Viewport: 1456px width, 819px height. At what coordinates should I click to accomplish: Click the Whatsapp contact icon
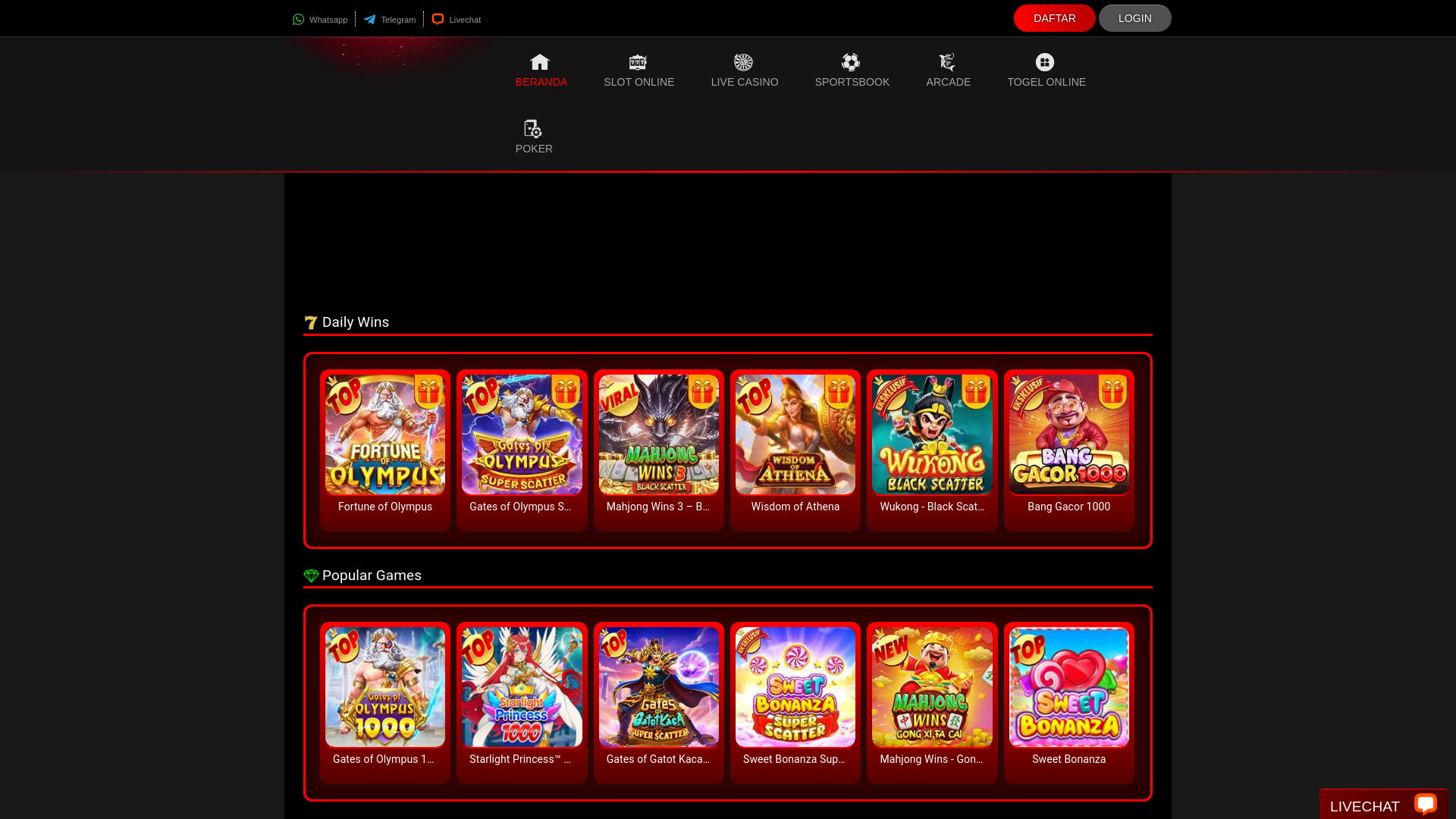click(298, 20)
